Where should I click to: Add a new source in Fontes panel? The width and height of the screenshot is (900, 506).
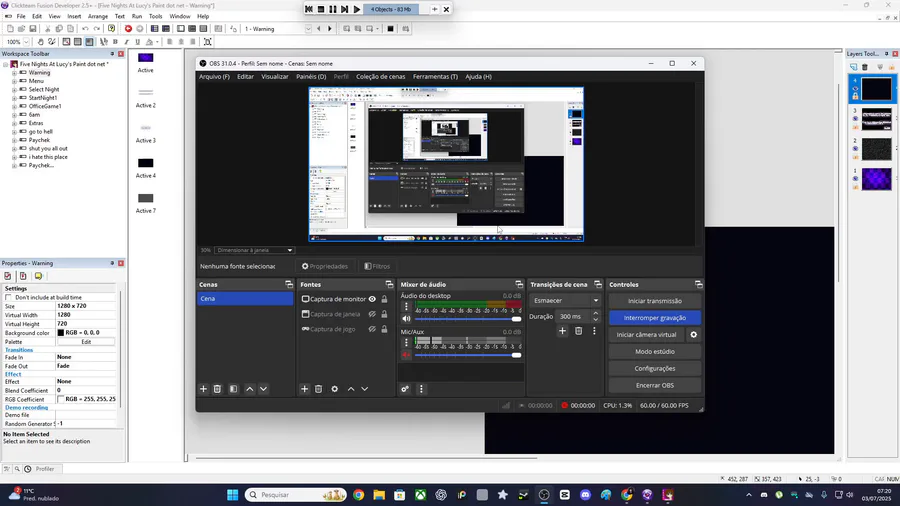click(x=305, y=389)
